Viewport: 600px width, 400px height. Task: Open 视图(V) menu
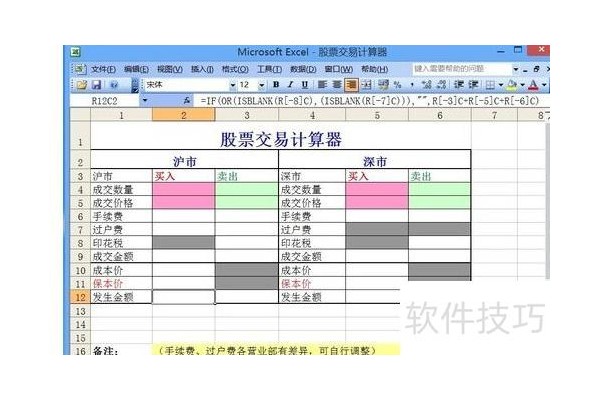click(x=170, y=69)
